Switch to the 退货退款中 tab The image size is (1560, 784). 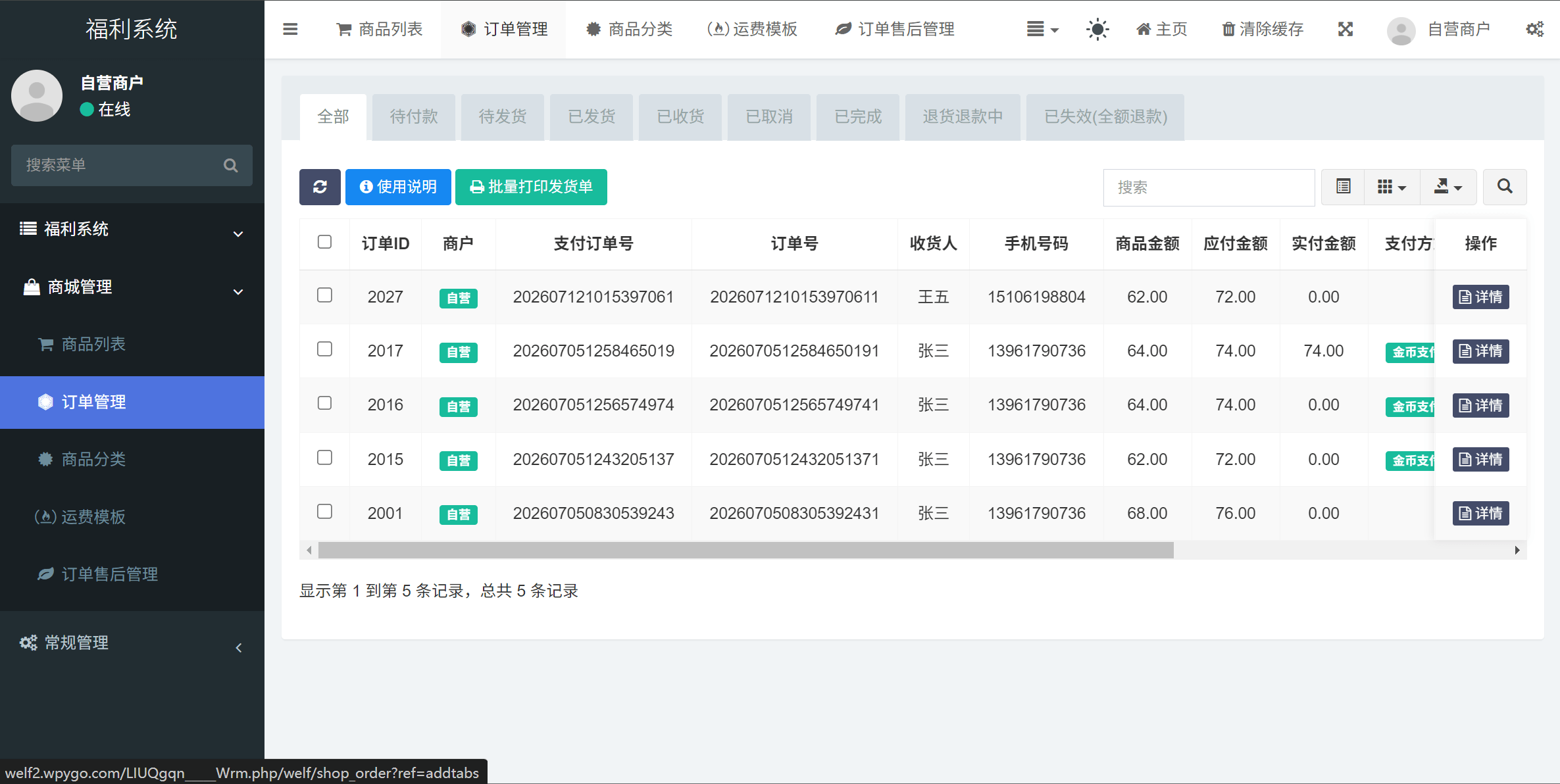click(x=963, y=116)
